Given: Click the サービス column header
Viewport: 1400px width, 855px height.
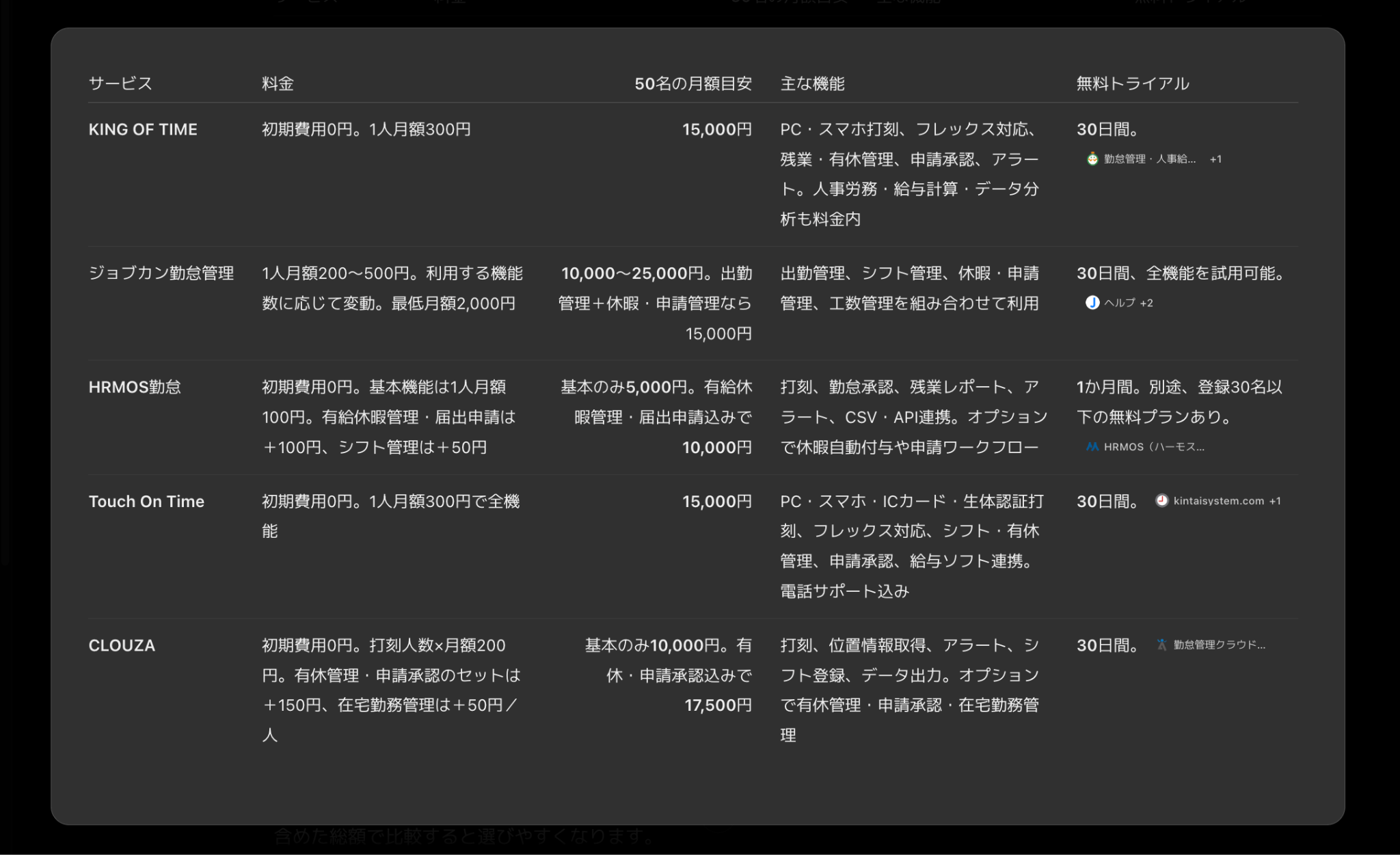Looking at the screenshot, I should [120, 83].
